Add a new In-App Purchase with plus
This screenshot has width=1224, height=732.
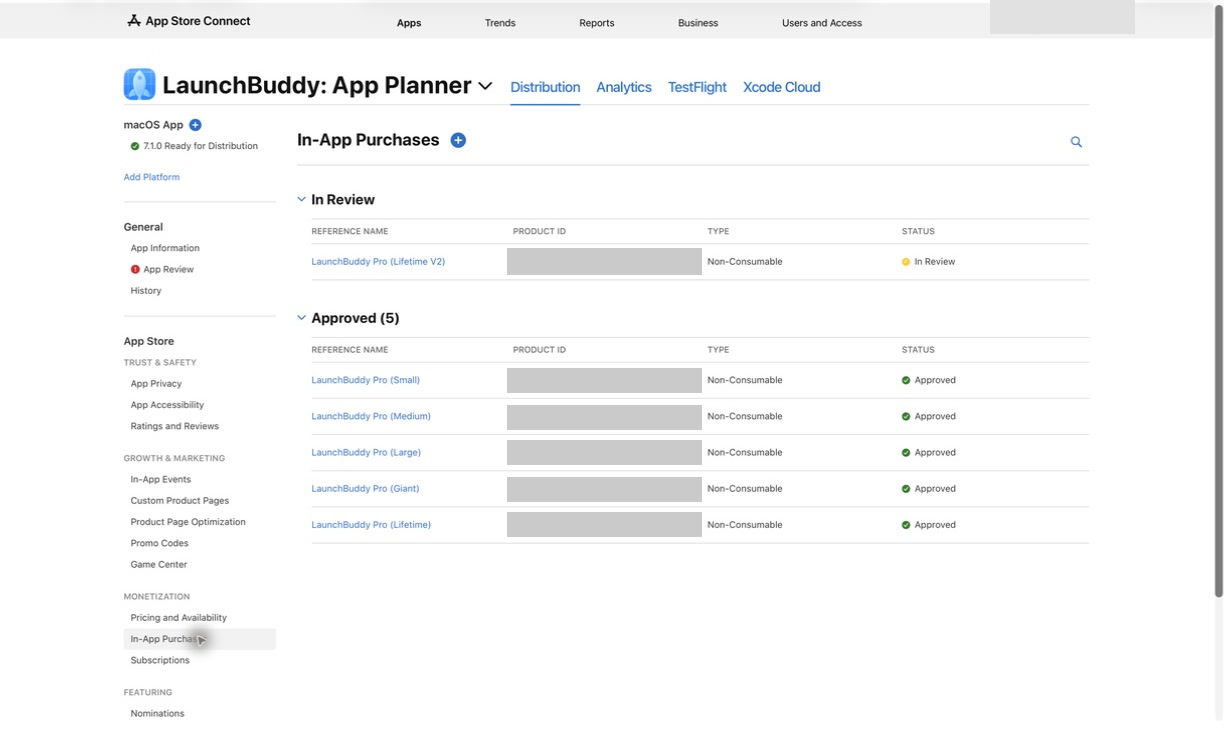click(x=458, y=140)
